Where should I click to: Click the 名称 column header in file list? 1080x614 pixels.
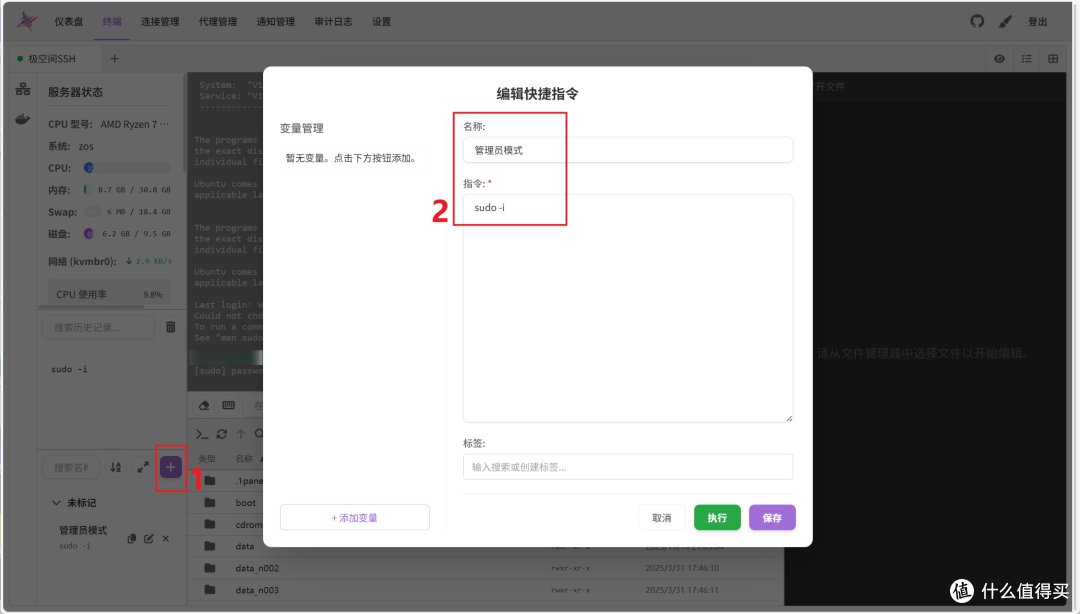tap(244, 458)
